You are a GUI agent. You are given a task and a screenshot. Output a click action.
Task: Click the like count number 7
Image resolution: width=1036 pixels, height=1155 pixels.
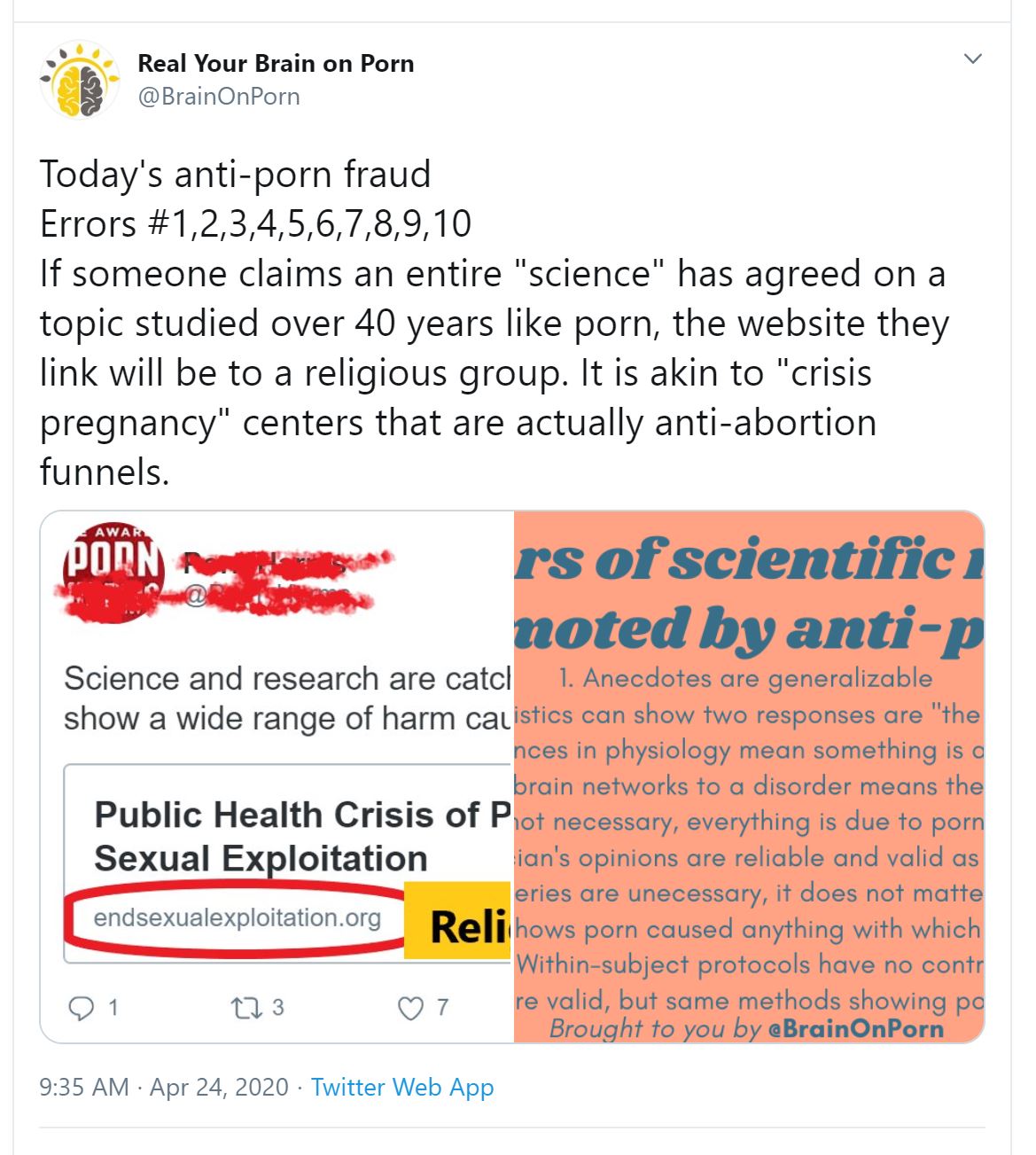tap(442, 1007)
